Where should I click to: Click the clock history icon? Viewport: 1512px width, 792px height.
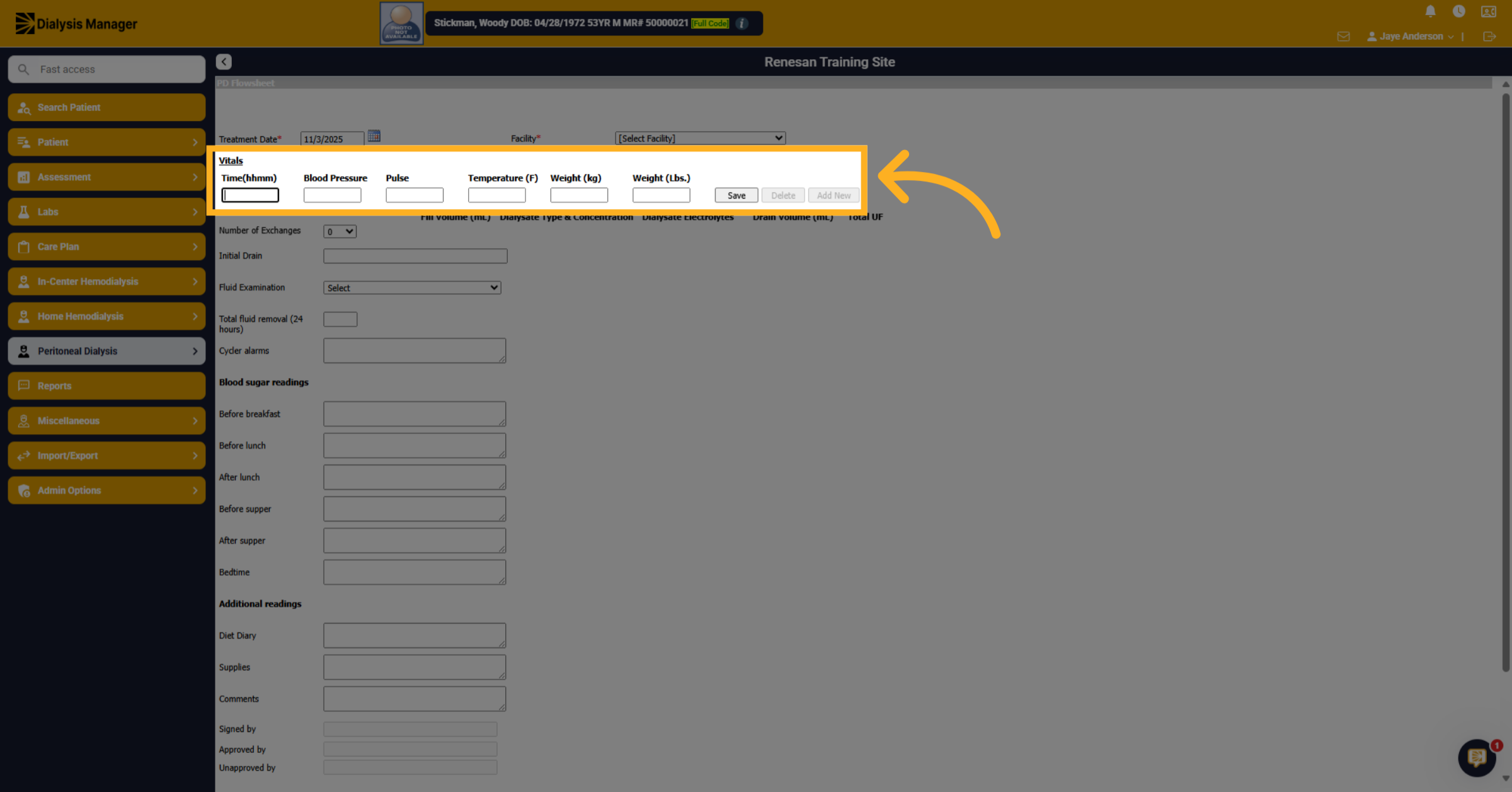[x=1458, y=11]
